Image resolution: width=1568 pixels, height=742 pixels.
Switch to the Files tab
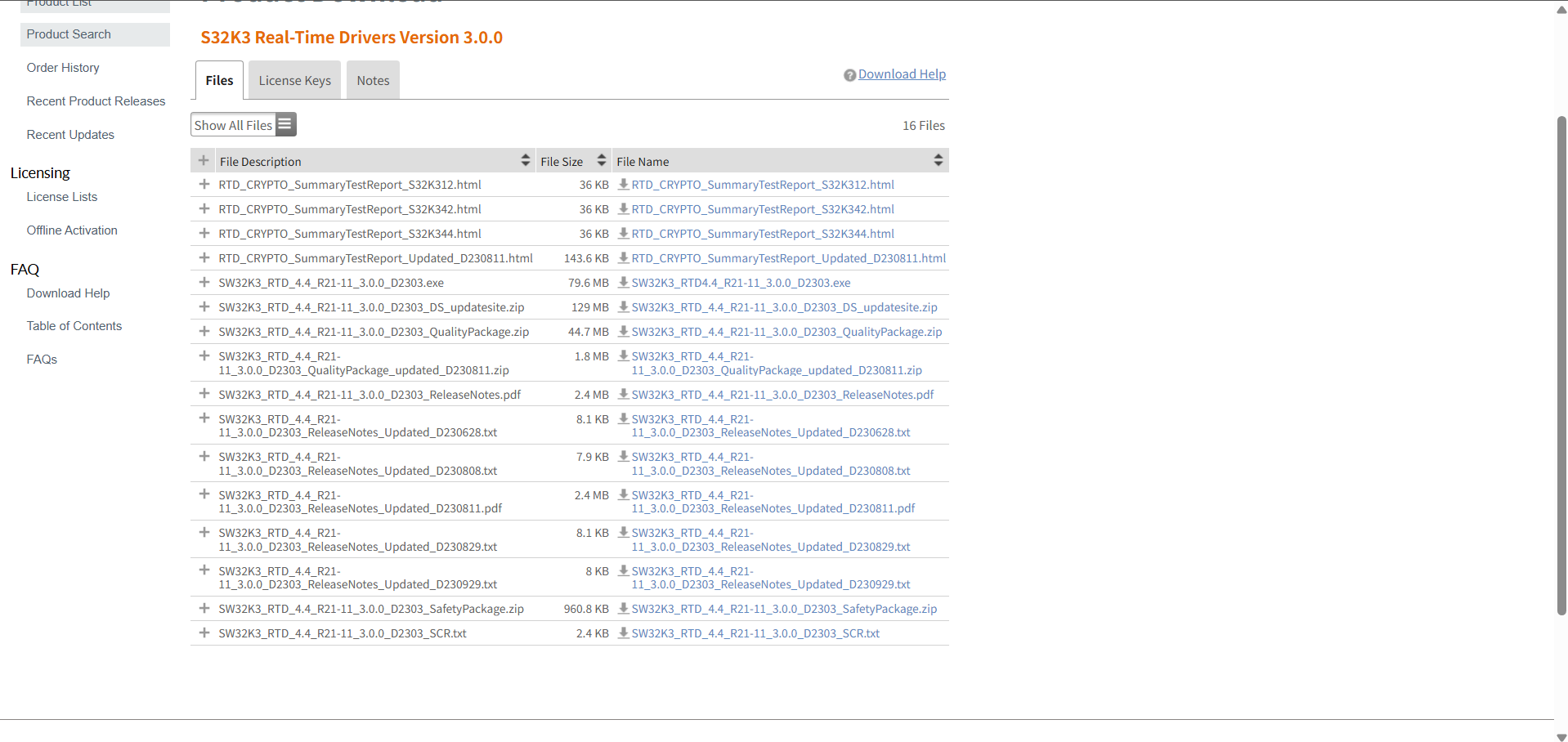point(219,80)
